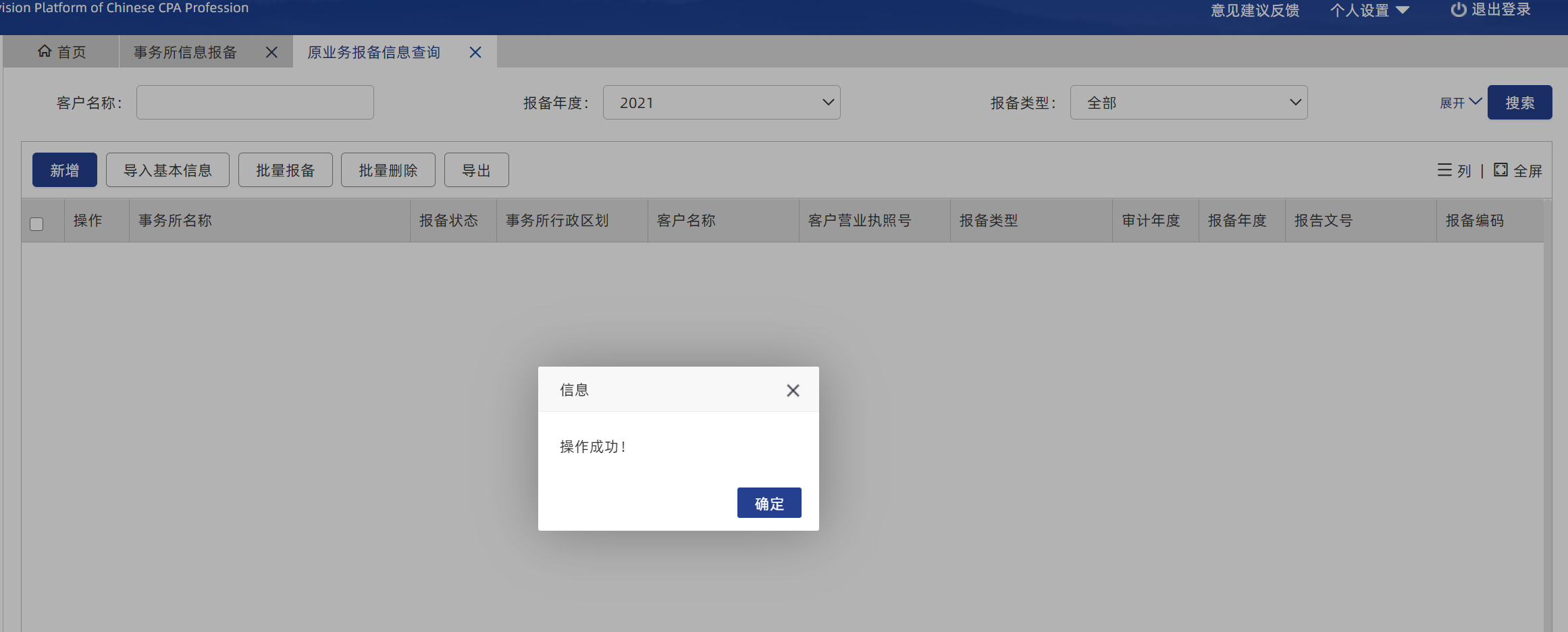Dismiss the 信息 dialog with X icon
The width and height of the screenshot is (1568, 632).
(793, 390)
